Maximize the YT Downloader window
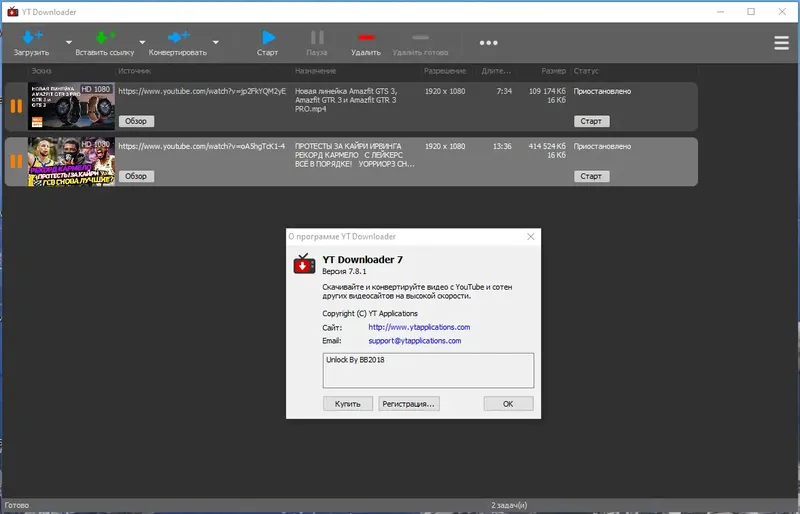 click(751, 12)
